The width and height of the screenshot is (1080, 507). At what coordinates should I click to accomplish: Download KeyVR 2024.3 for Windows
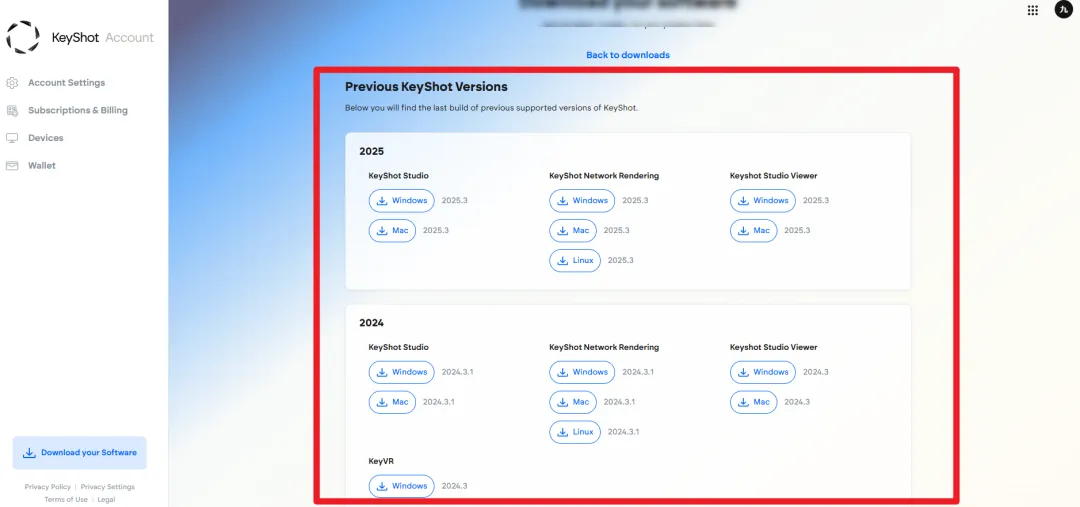coord(402,486)
